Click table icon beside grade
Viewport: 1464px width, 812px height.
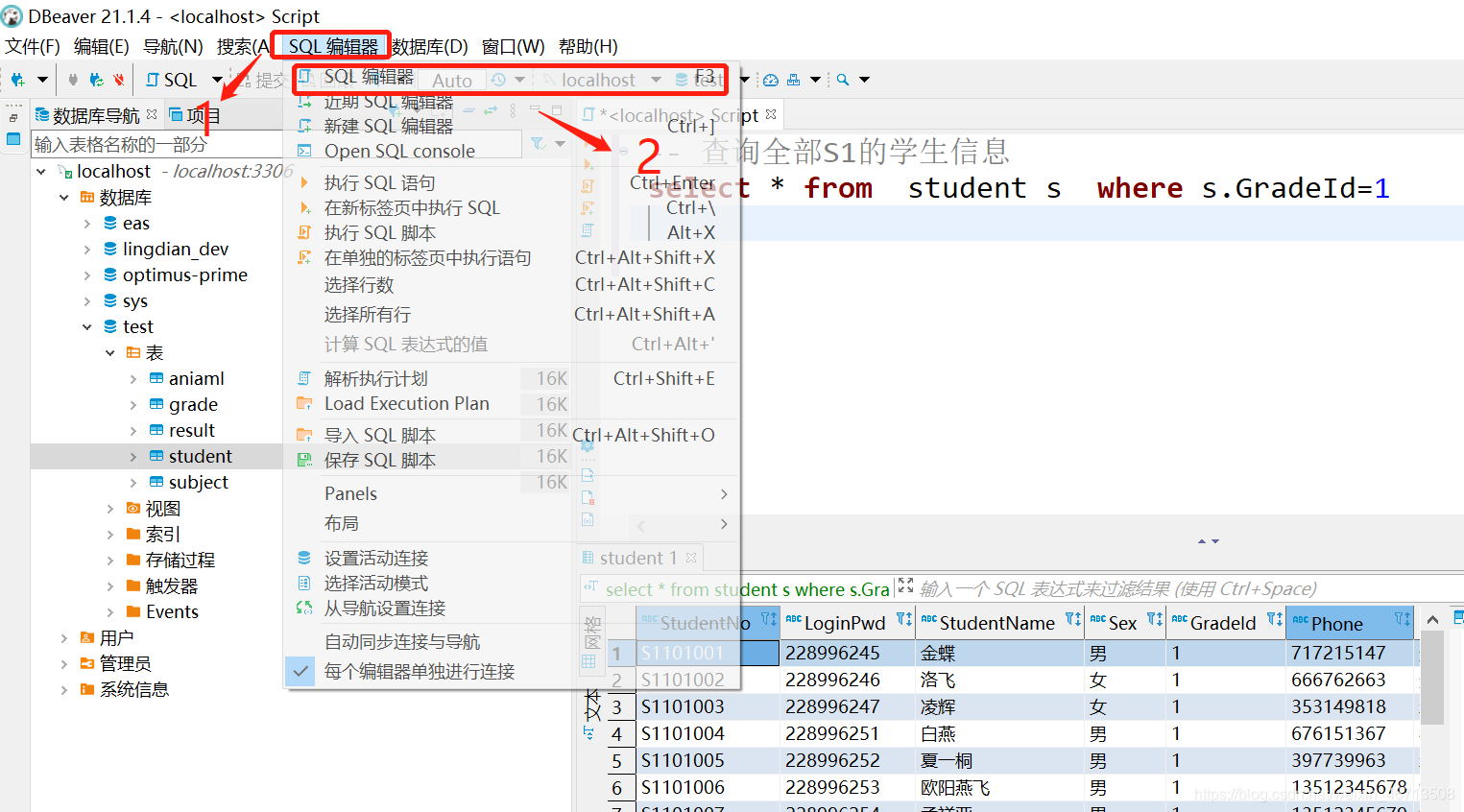156,404
